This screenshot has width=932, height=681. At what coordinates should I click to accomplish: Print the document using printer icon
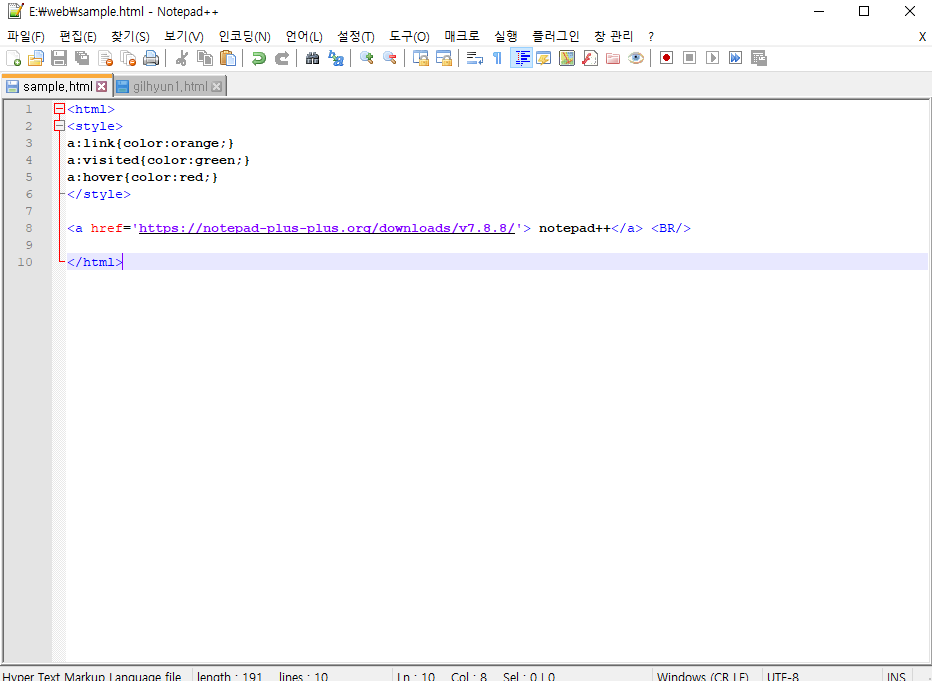pos(151,58)
